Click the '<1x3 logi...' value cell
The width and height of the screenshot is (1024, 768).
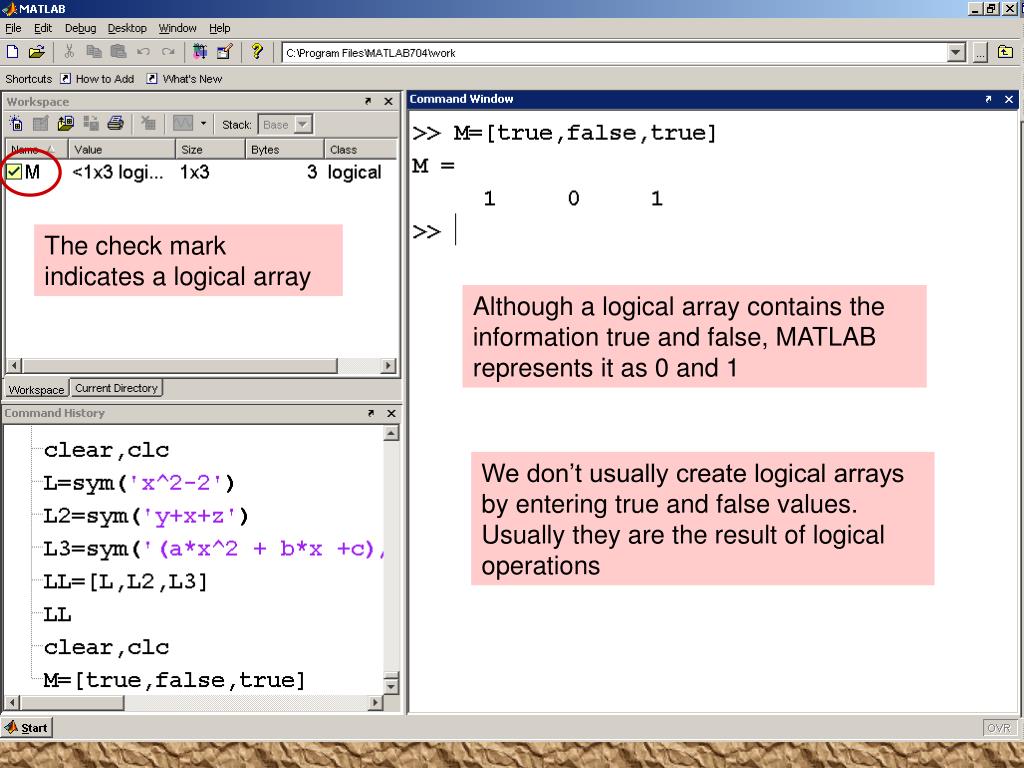click(118, 172)
